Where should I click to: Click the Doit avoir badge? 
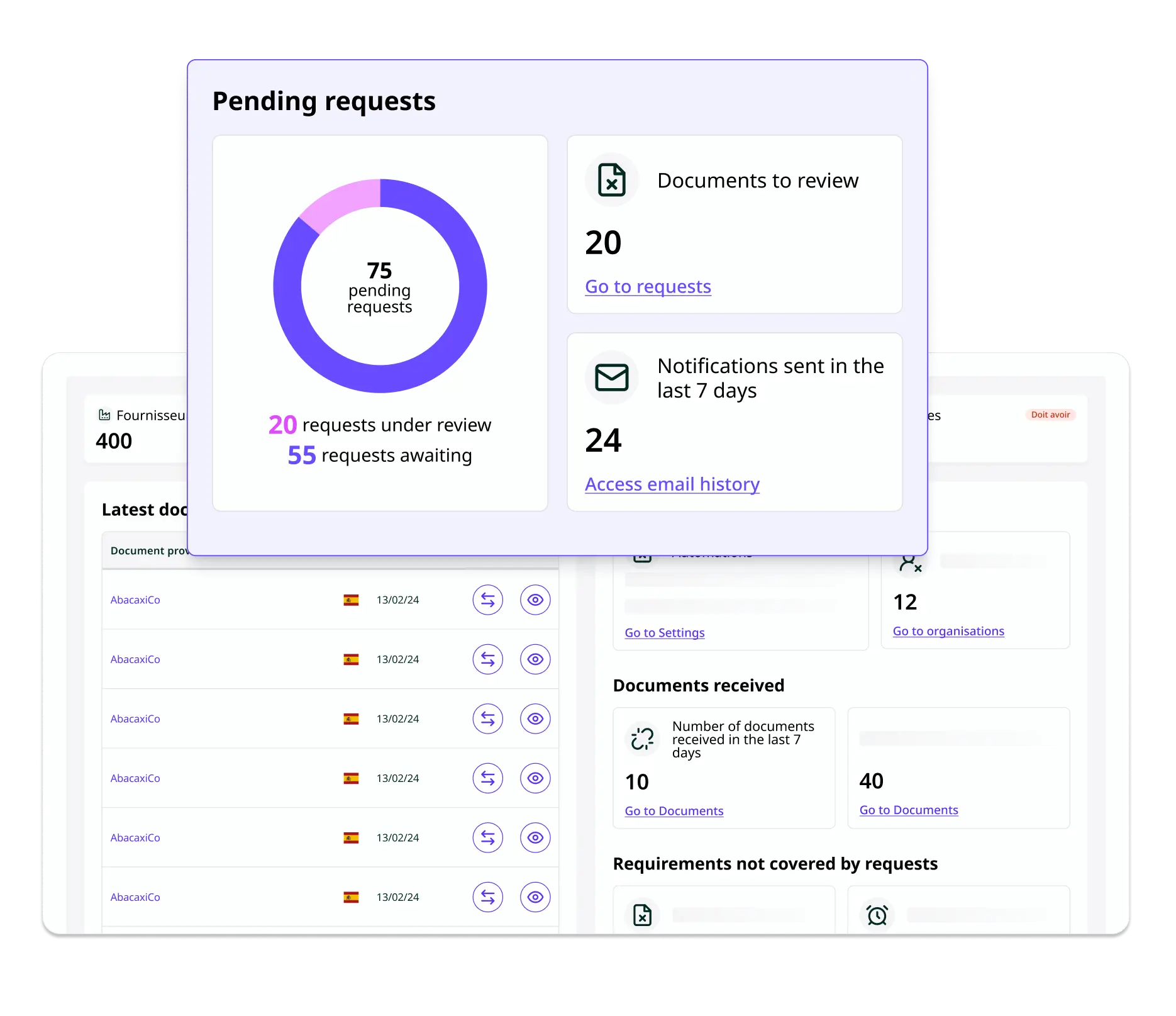(1050, 415)
